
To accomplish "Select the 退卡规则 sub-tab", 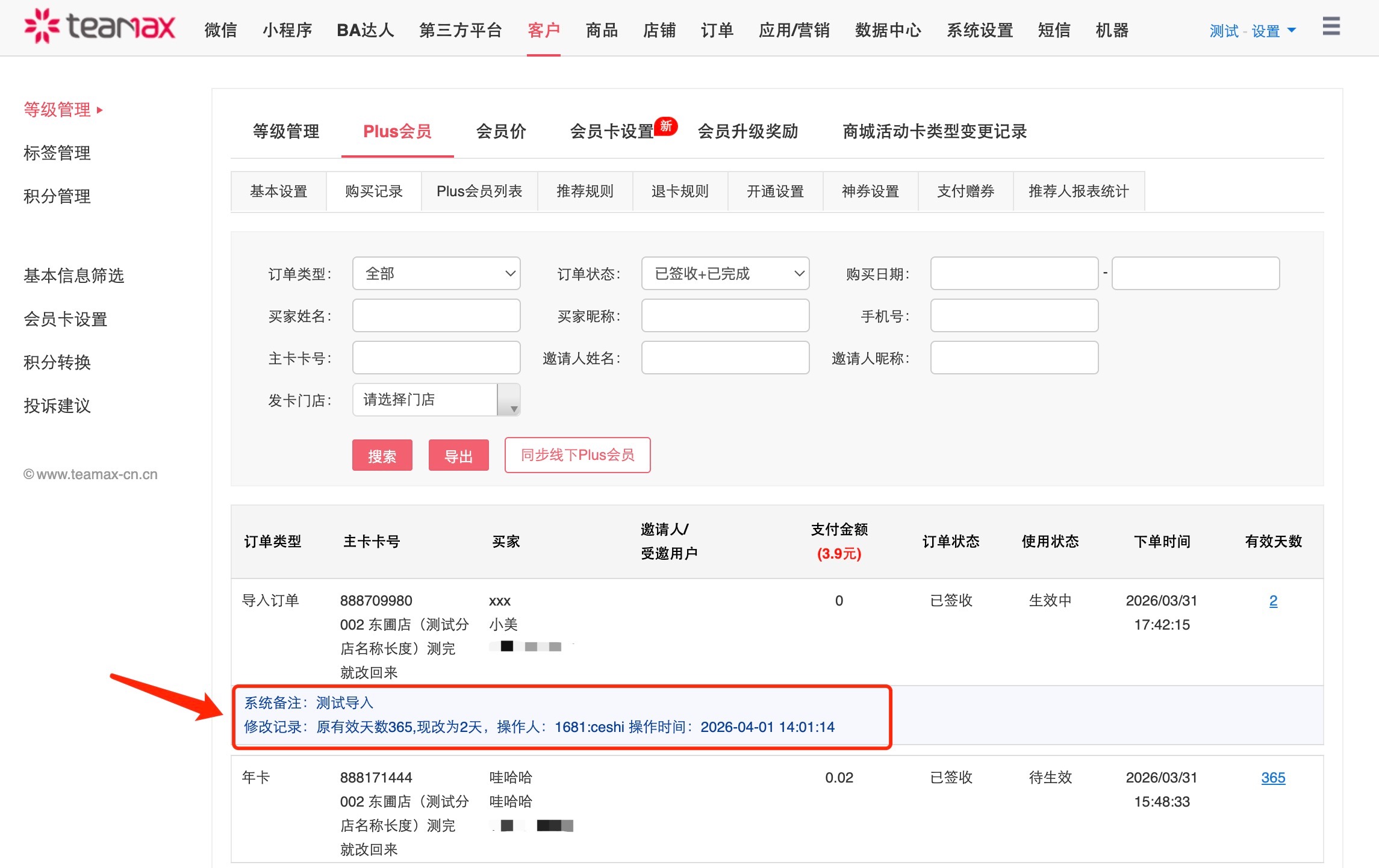I will [x=680, y=191].
